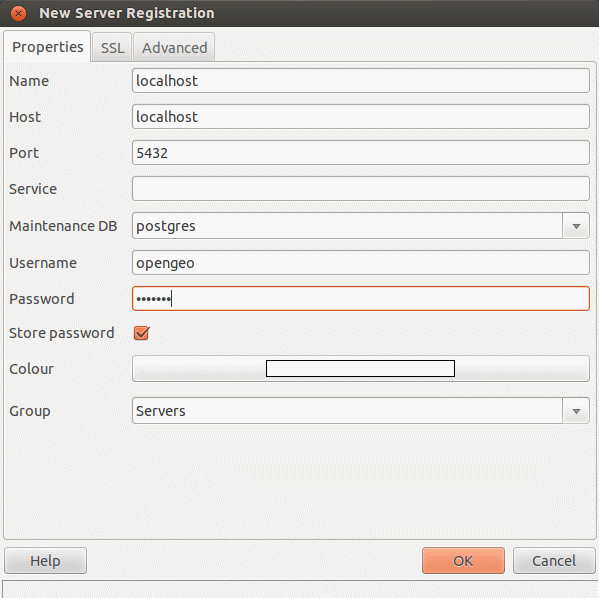The image size is (599, 598).
Task: Open the SSL tab
Action: (112, 48)
